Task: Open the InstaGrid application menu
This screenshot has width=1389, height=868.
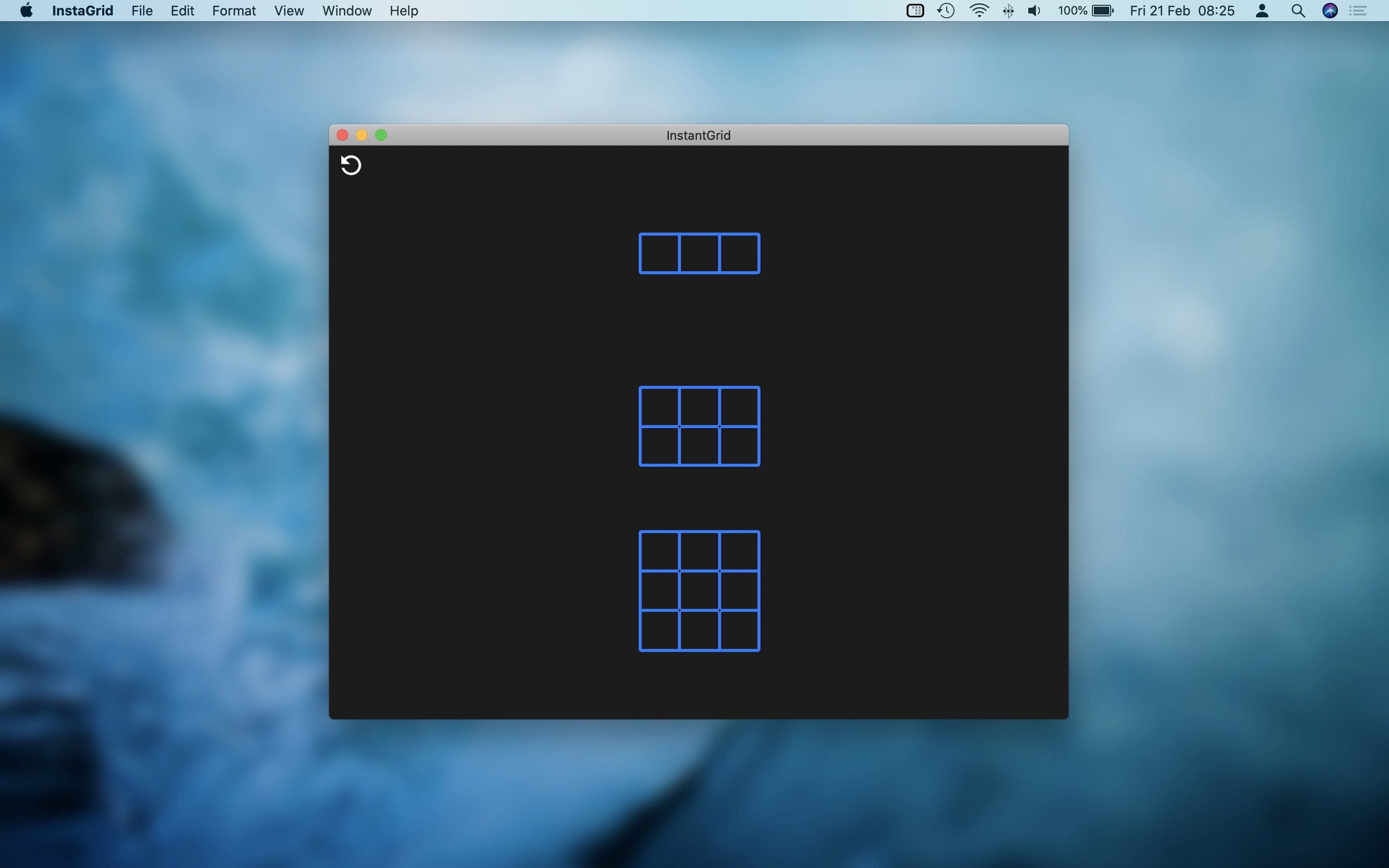Action: [x=82, y=11]
